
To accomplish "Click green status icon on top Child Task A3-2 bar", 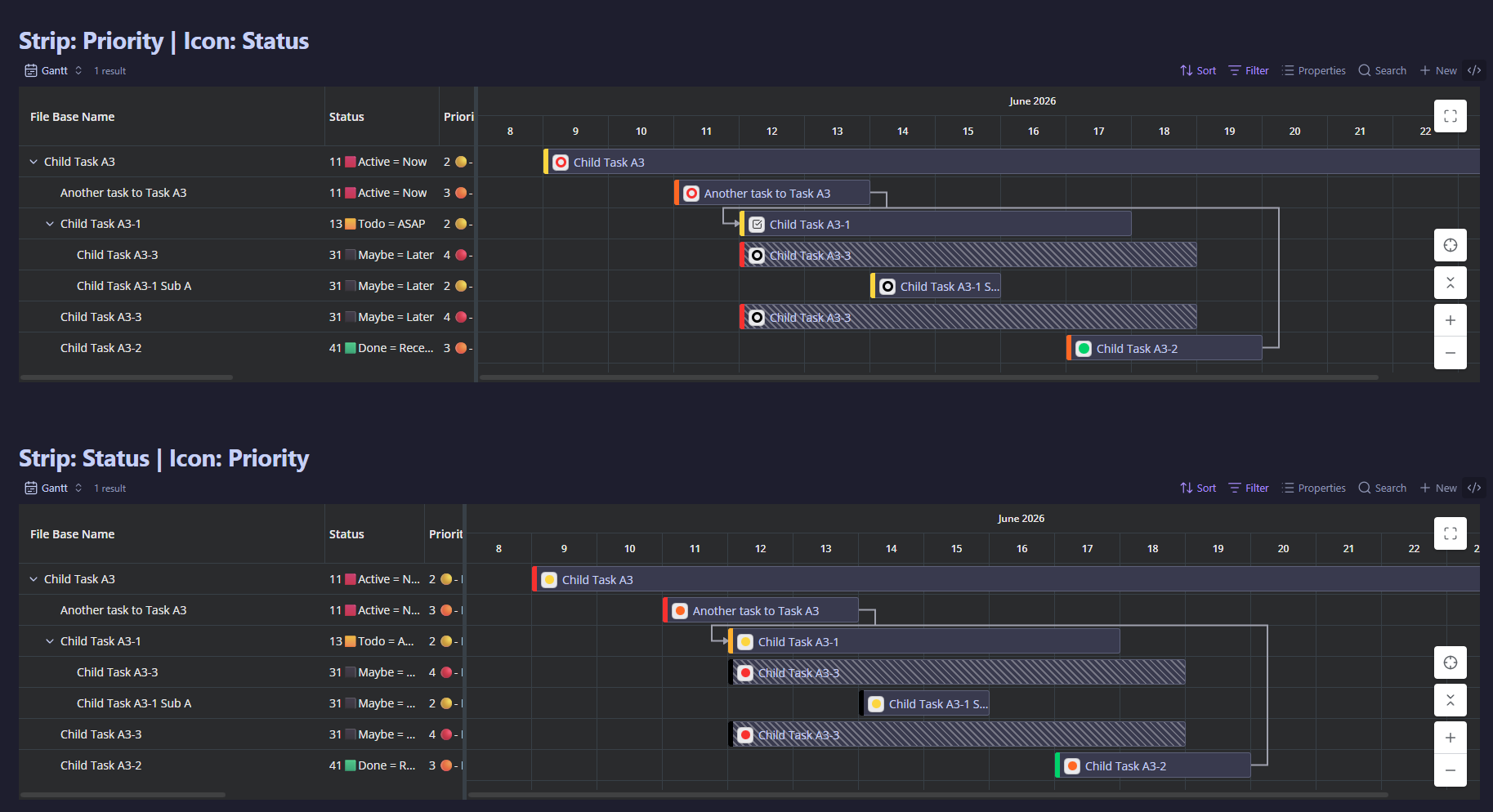I will point(1084,349).
